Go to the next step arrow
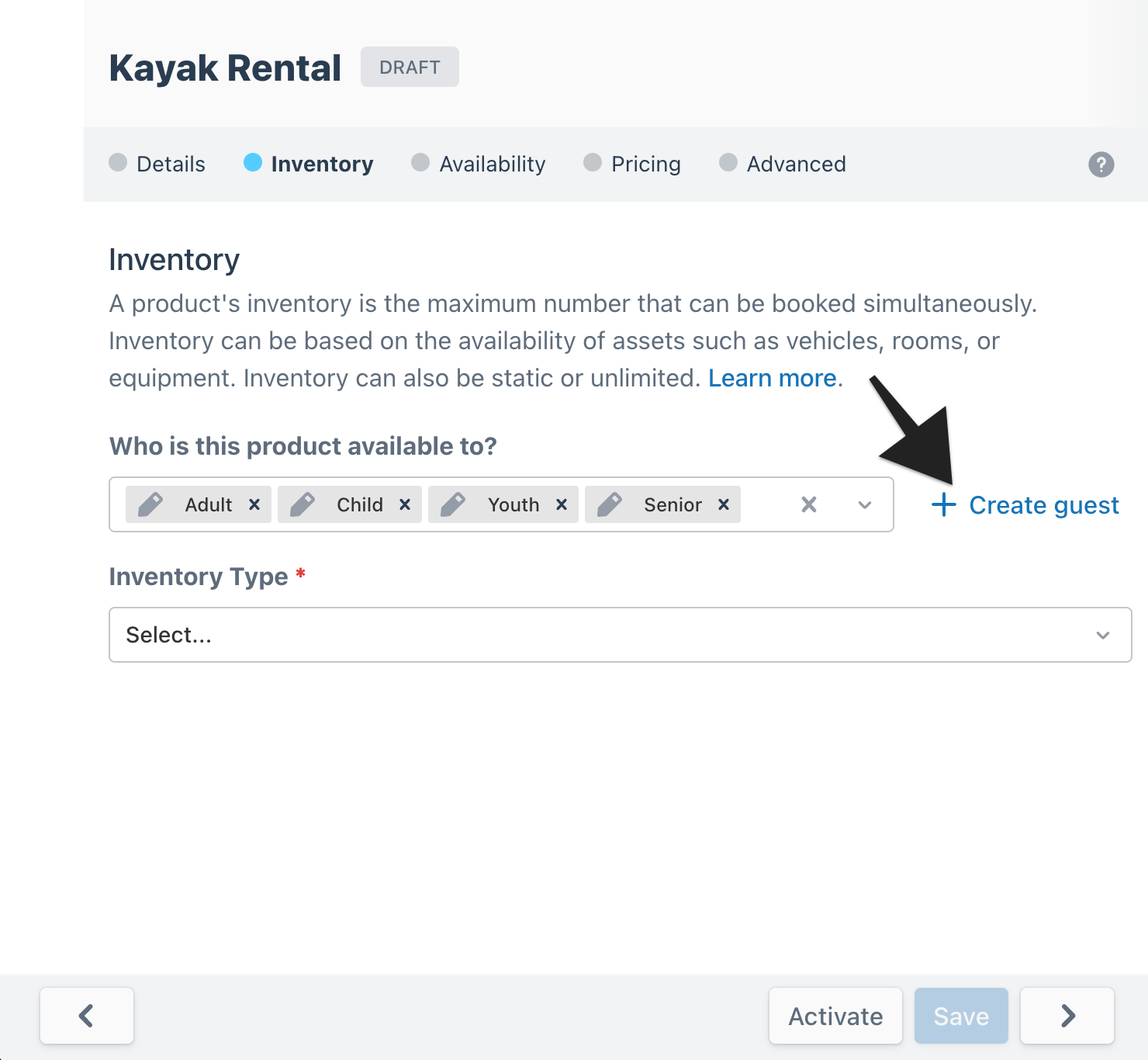Screen dimensions: 1148x1060 pyautogui.click(x=1067, y=1016)
